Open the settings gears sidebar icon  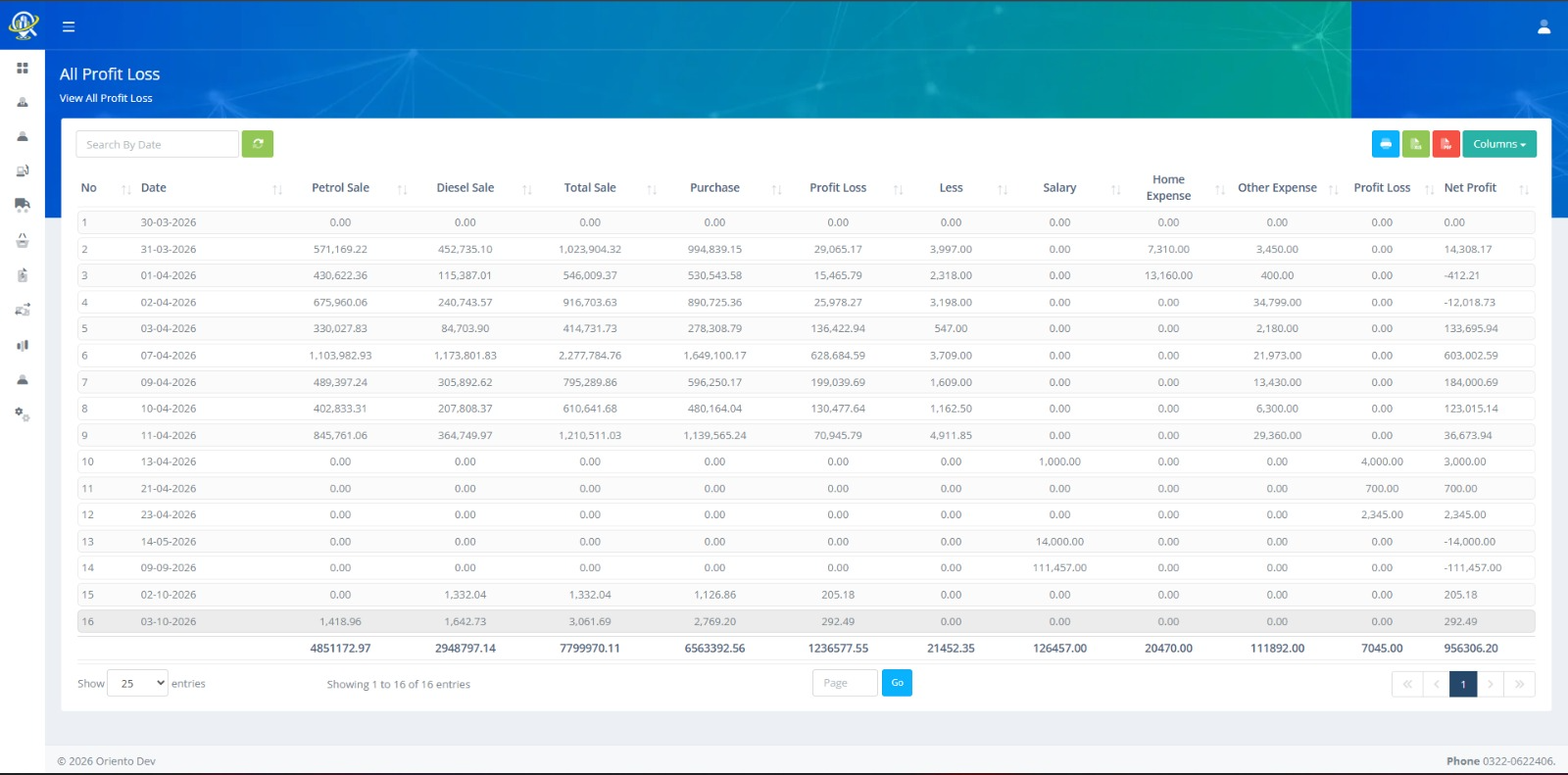pos(23,414)
